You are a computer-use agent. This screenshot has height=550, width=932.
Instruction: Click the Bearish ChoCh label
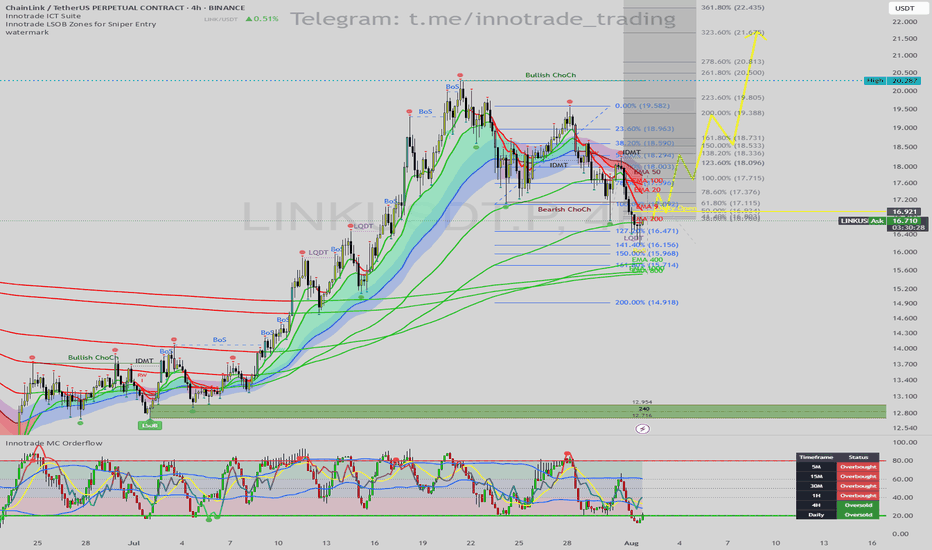pos(564,209)
